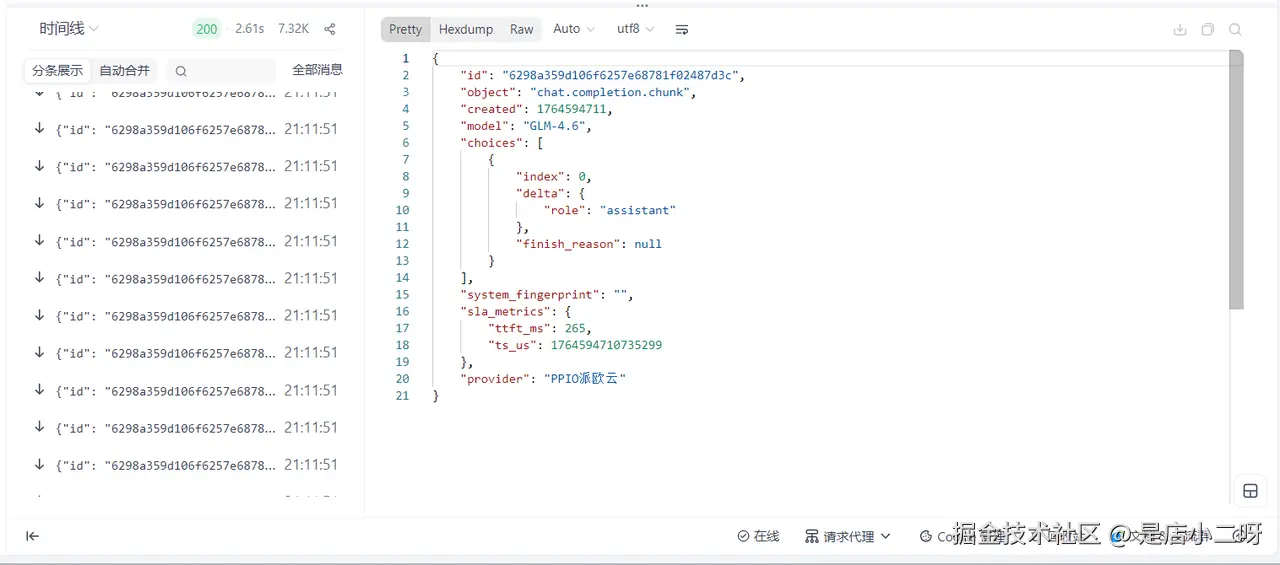Click the 200 status badge
The width and height of the screenshot is (1280, 565).
(207, 29)
